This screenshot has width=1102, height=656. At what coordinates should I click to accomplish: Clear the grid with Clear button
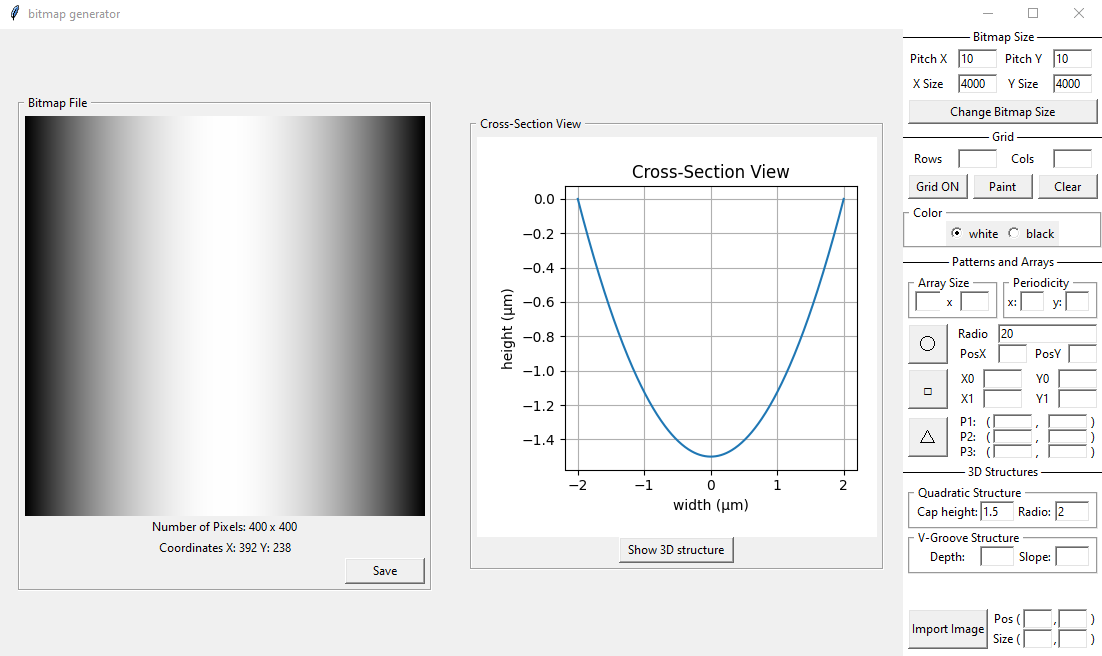pyautogui.click(x=1068, y=186)
